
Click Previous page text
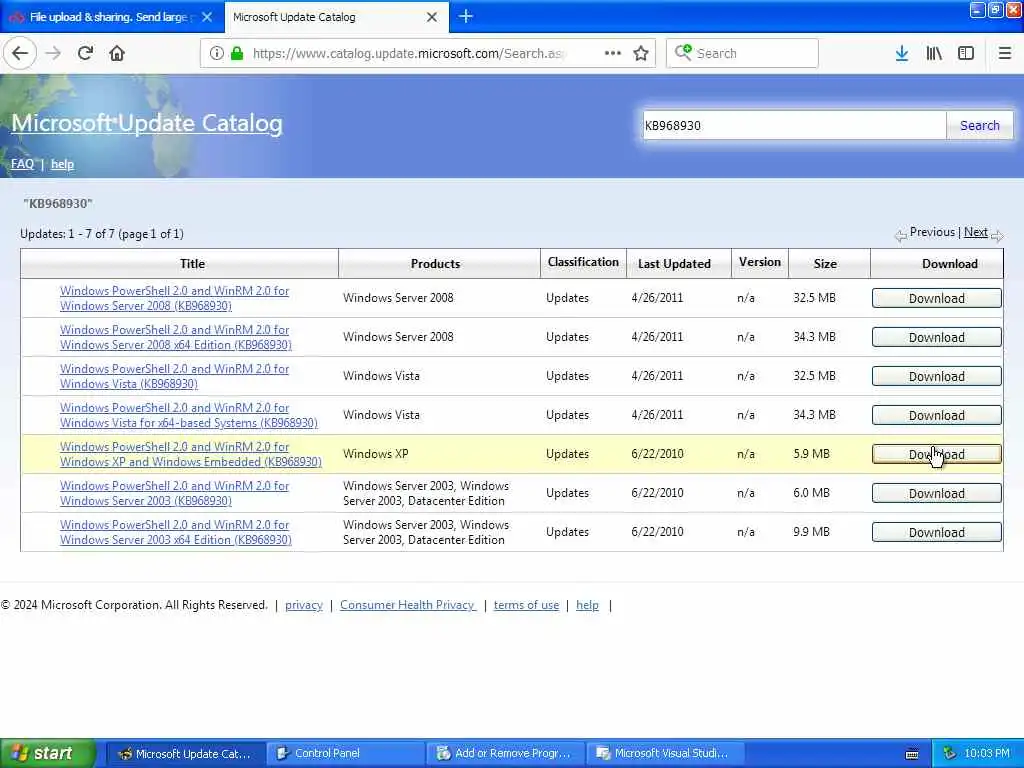pyautogui.click(x=932, y=232)
